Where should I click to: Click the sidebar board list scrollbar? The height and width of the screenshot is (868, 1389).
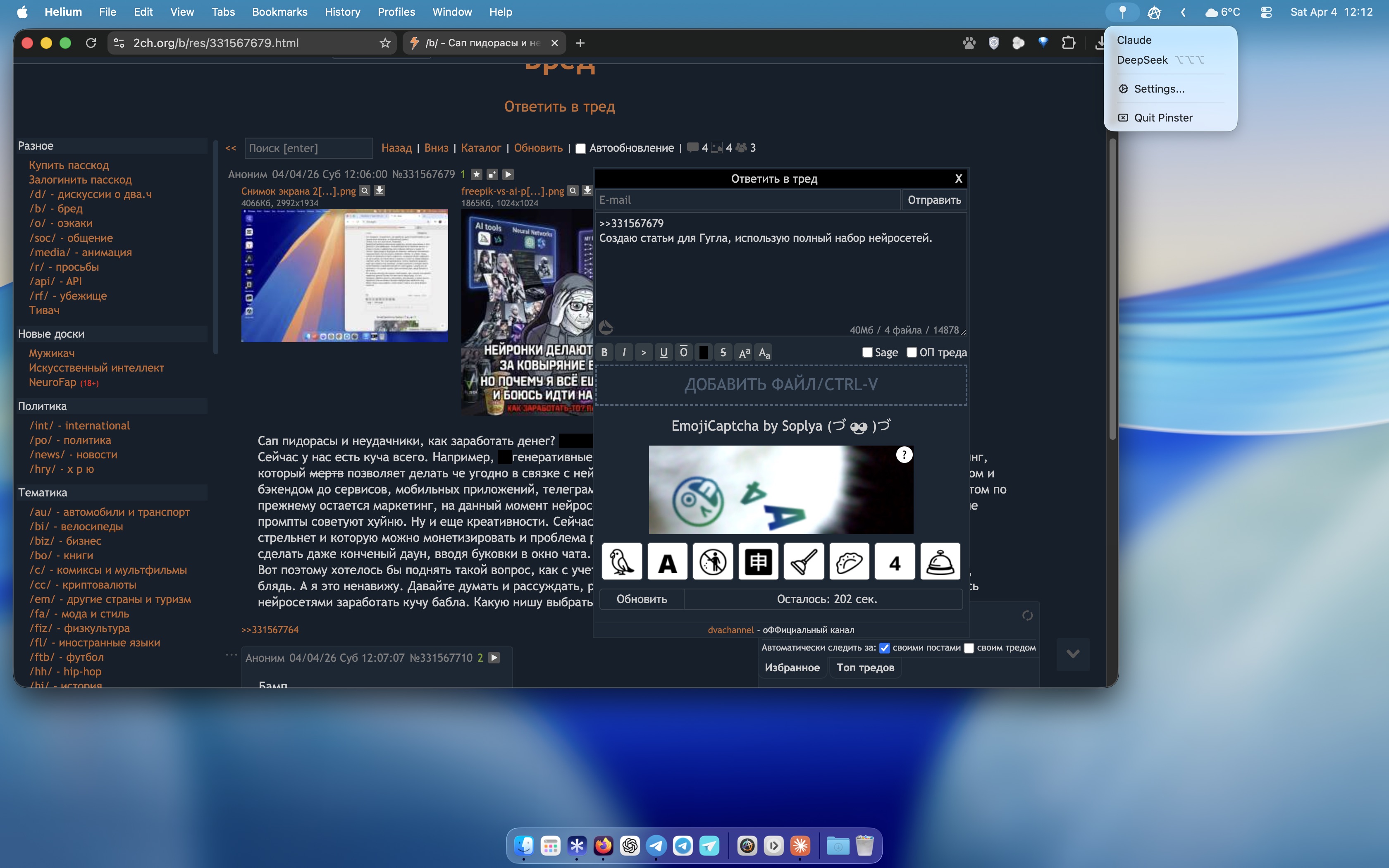[x=216, y=247]
